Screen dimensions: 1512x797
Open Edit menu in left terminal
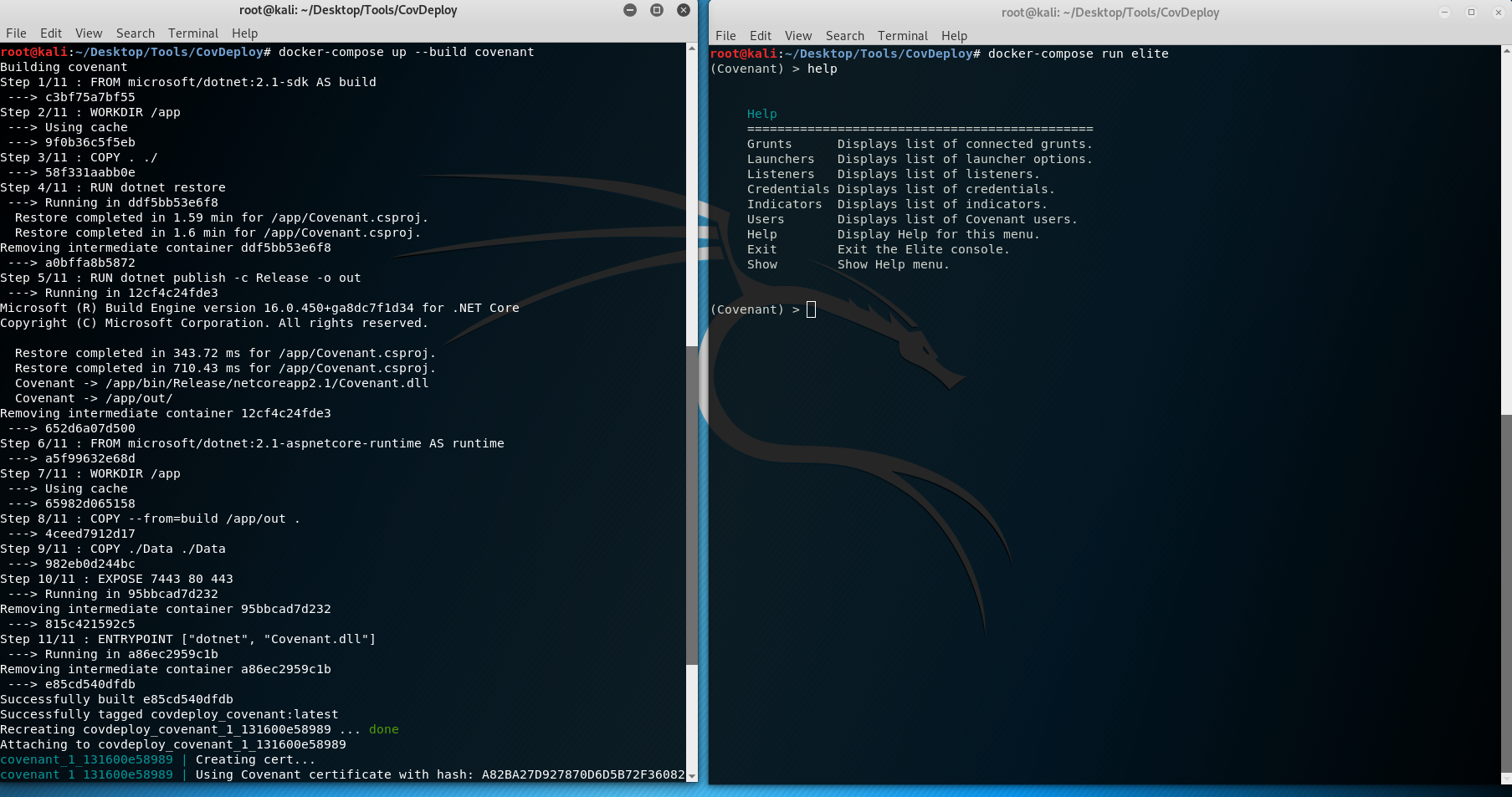pyautogui.click(x=51, y=33)
